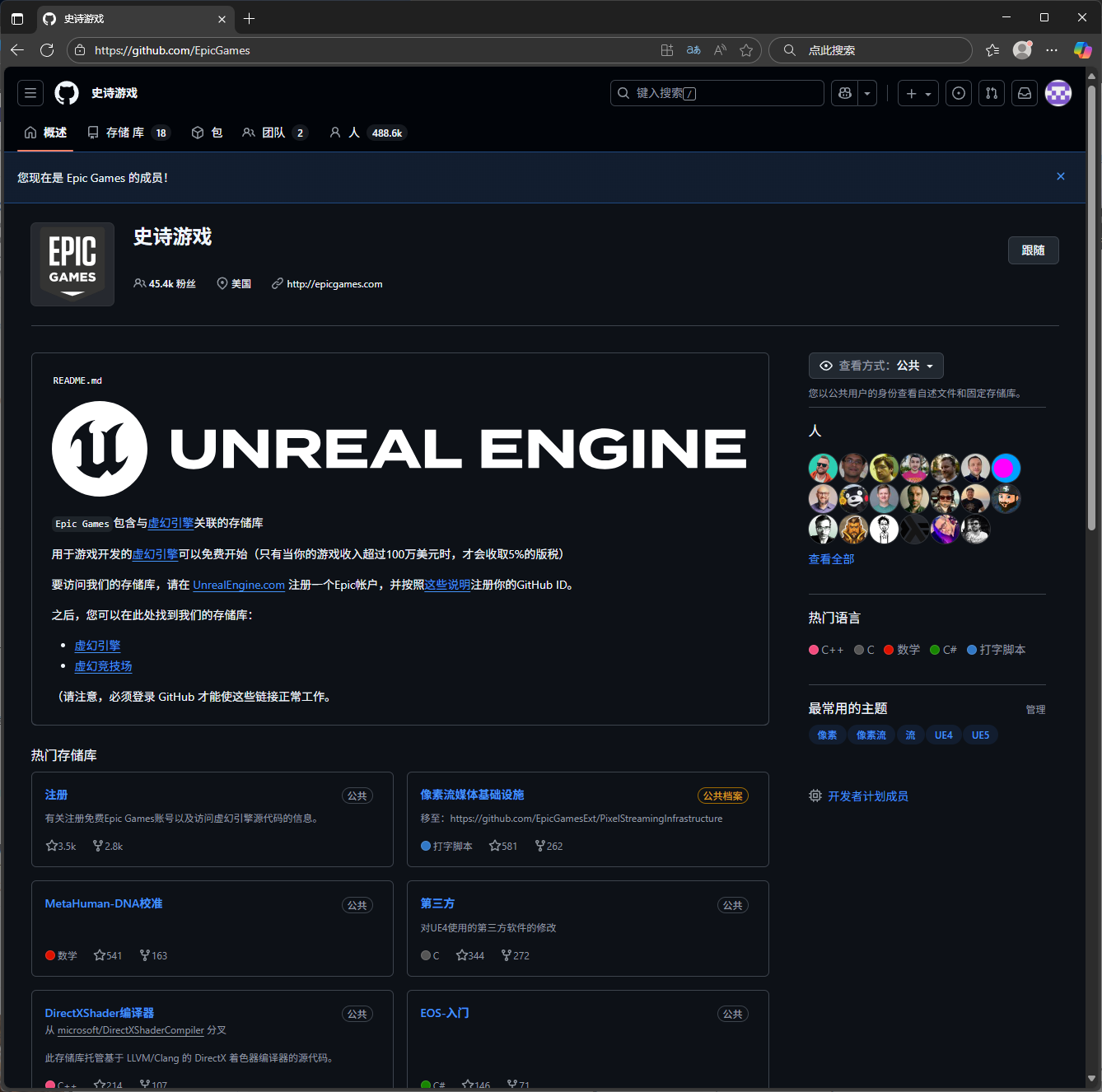This screenshot has height=1092, width=1102.
Task: Switch to the 人 people tab
Action: pos(367,133)
